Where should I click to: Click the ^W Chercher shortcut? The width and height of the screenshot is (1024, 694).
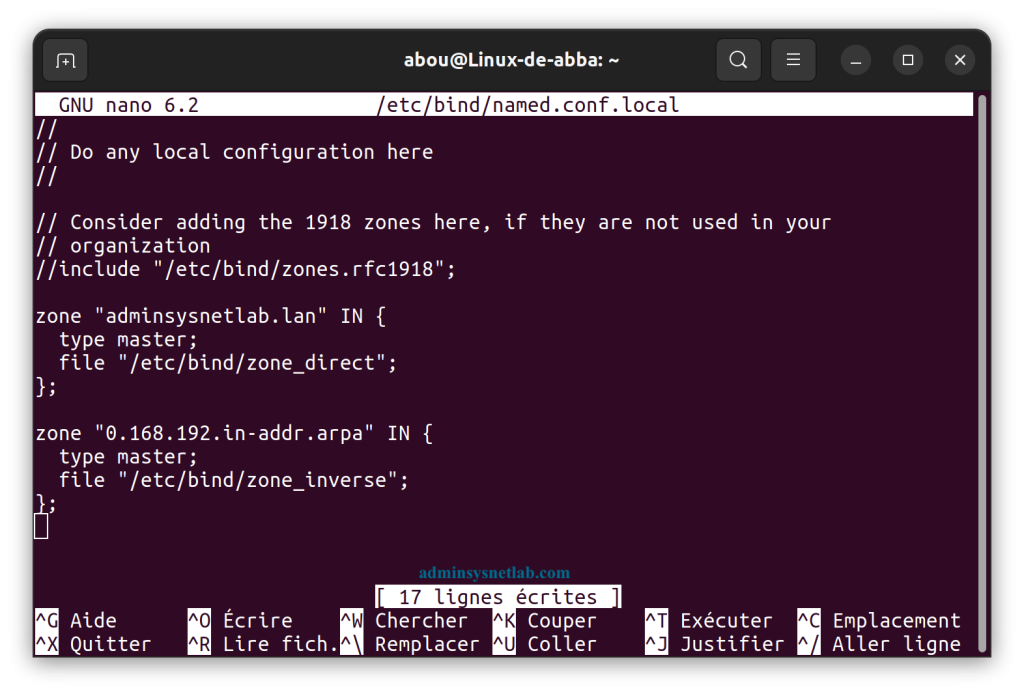[x=404, y=620]
